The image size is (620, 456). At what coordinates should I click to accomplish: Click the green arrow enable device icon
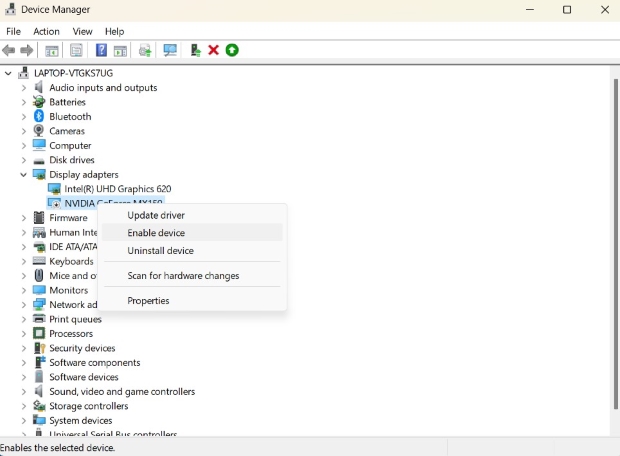pos(232,50)
